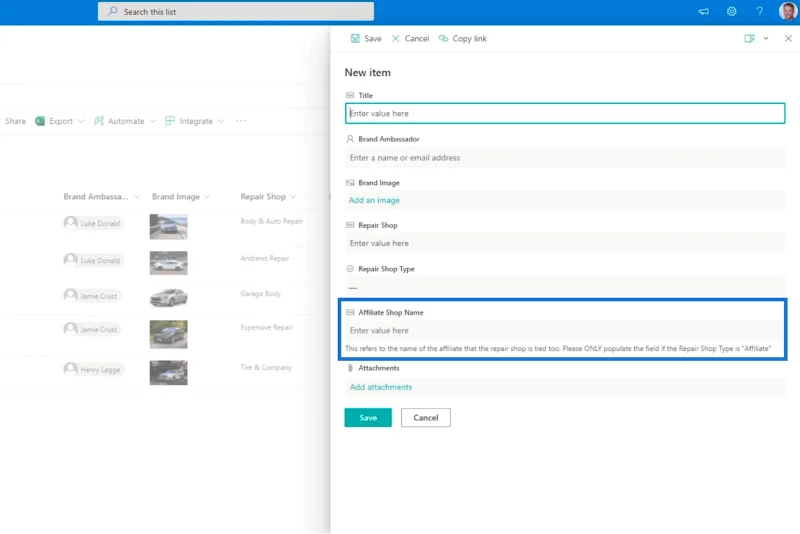
Task: Click the teal Save button at form bottom
Action: [368, 418]
